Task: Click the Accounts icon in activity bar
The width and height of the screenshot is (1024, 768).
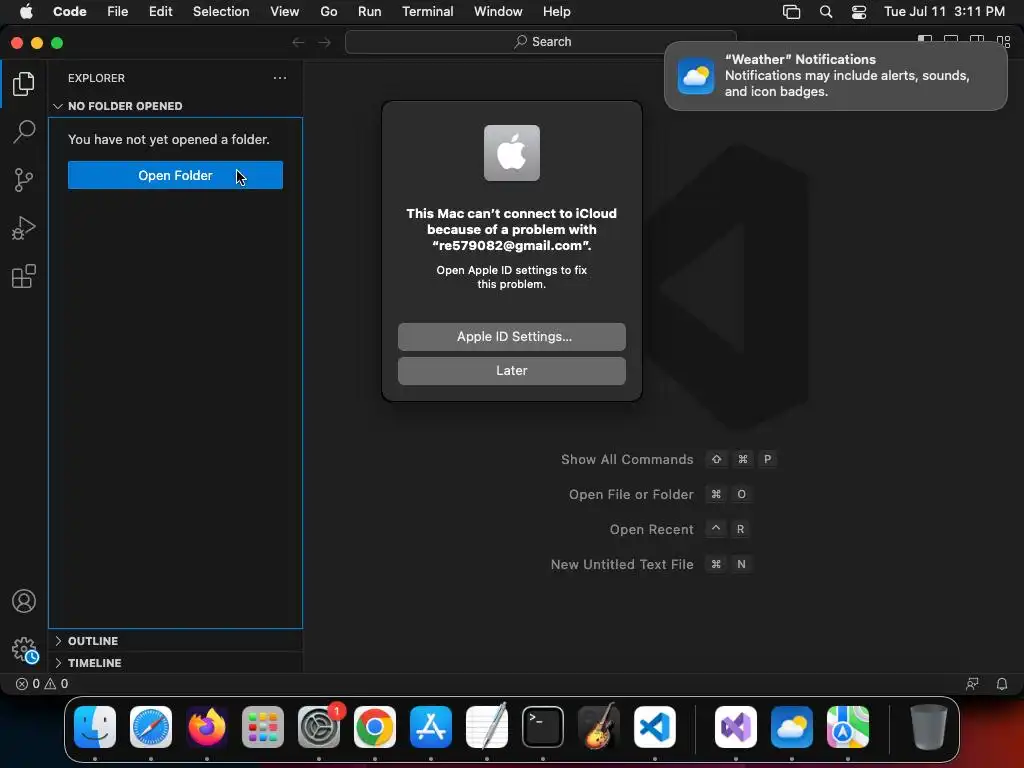Action: [x=24, y=601]
